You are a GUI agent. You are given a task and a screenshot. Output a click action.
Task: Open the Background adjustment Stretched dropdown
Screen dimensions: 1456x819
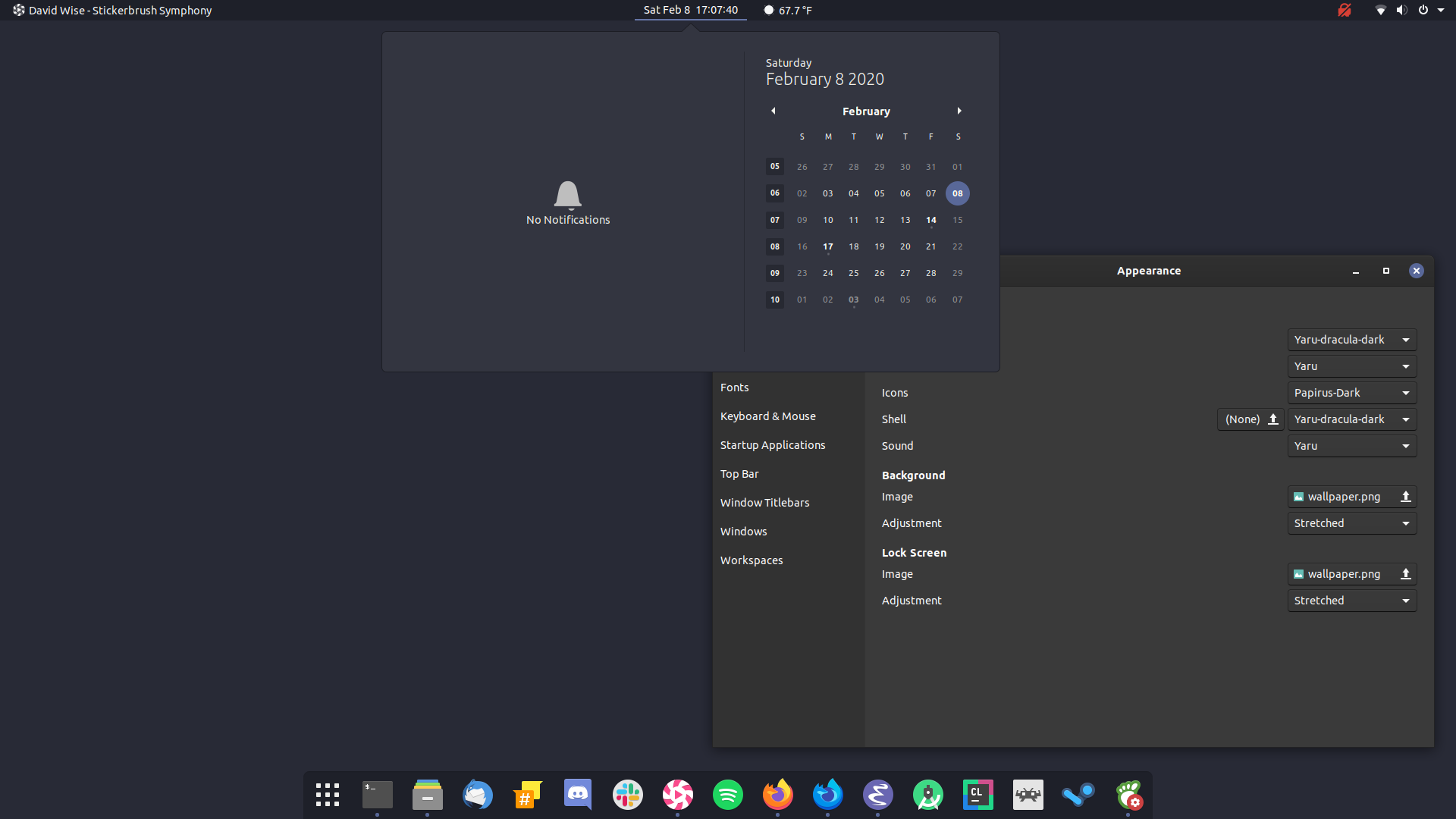coord(1351,522)
